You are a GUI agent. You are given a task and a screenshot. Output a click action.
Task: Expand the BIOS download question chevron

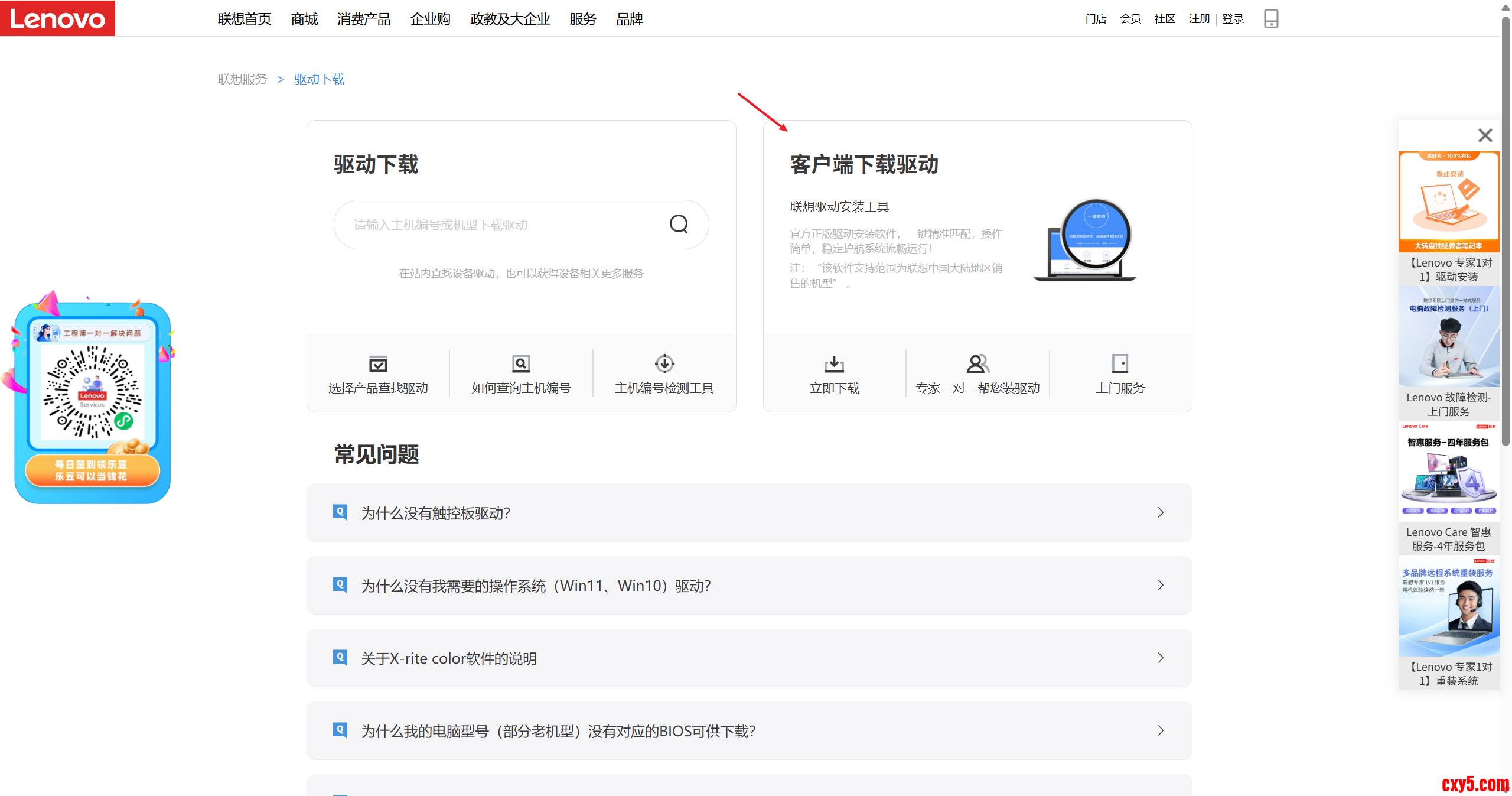point(1161,731)
